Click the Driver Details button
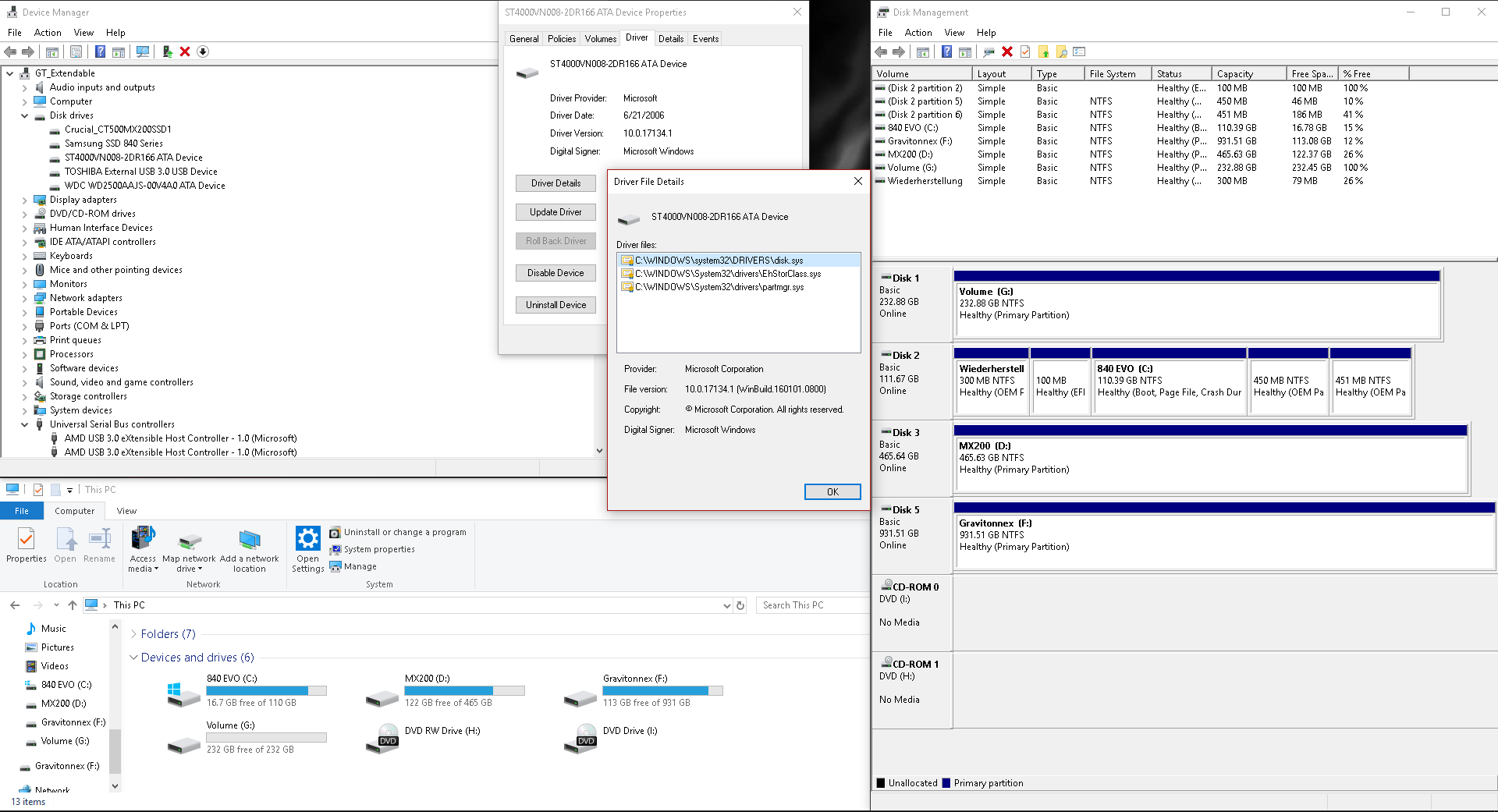This screenshot has height=812, width=1498. pos(556,183)
